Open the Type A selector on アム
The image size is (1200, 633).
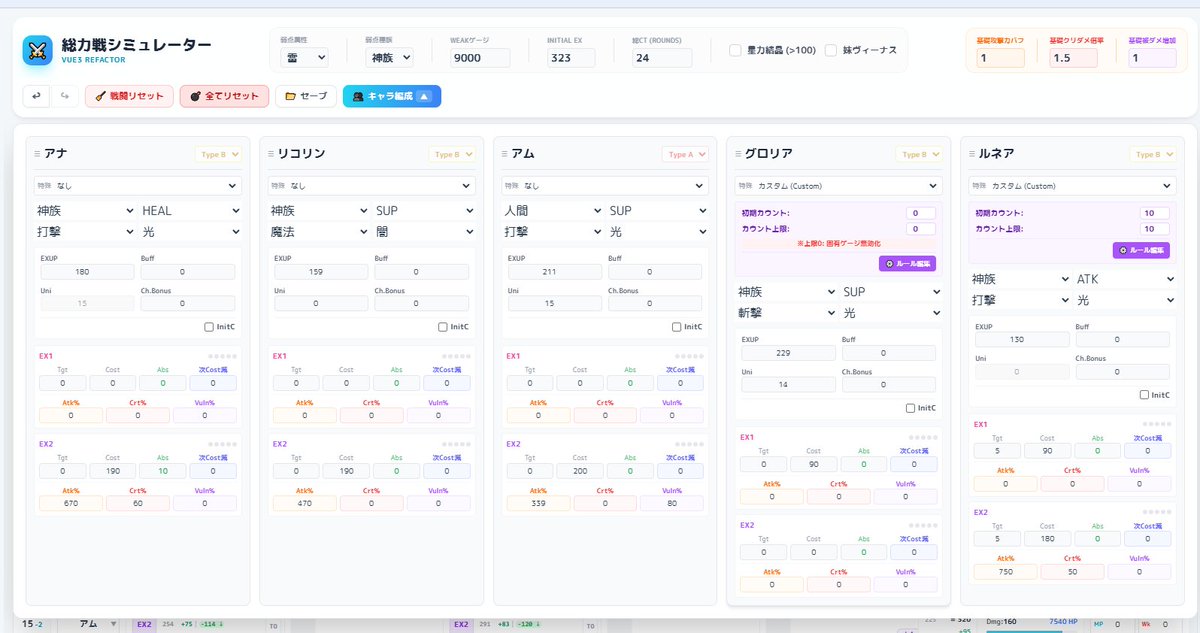coord(687,155)
